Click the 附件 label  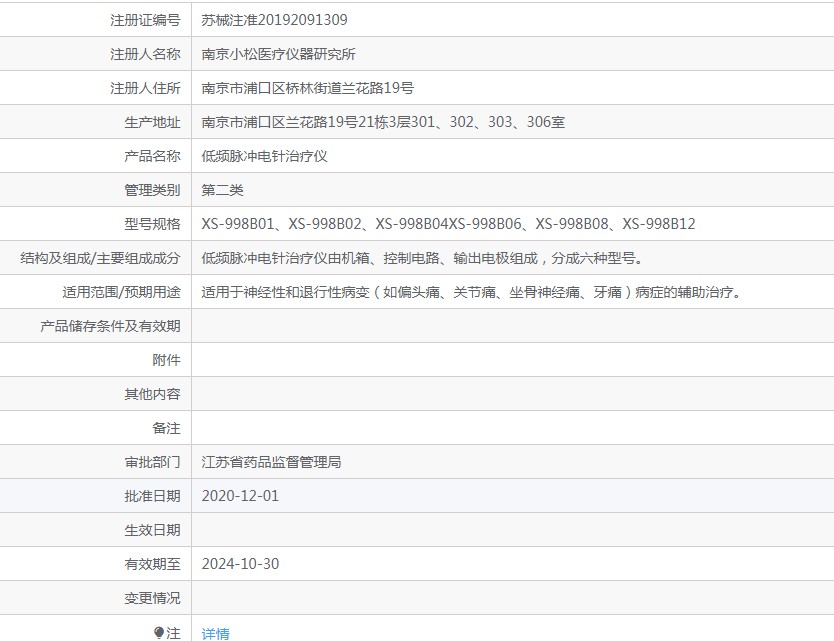pos(166,360)
